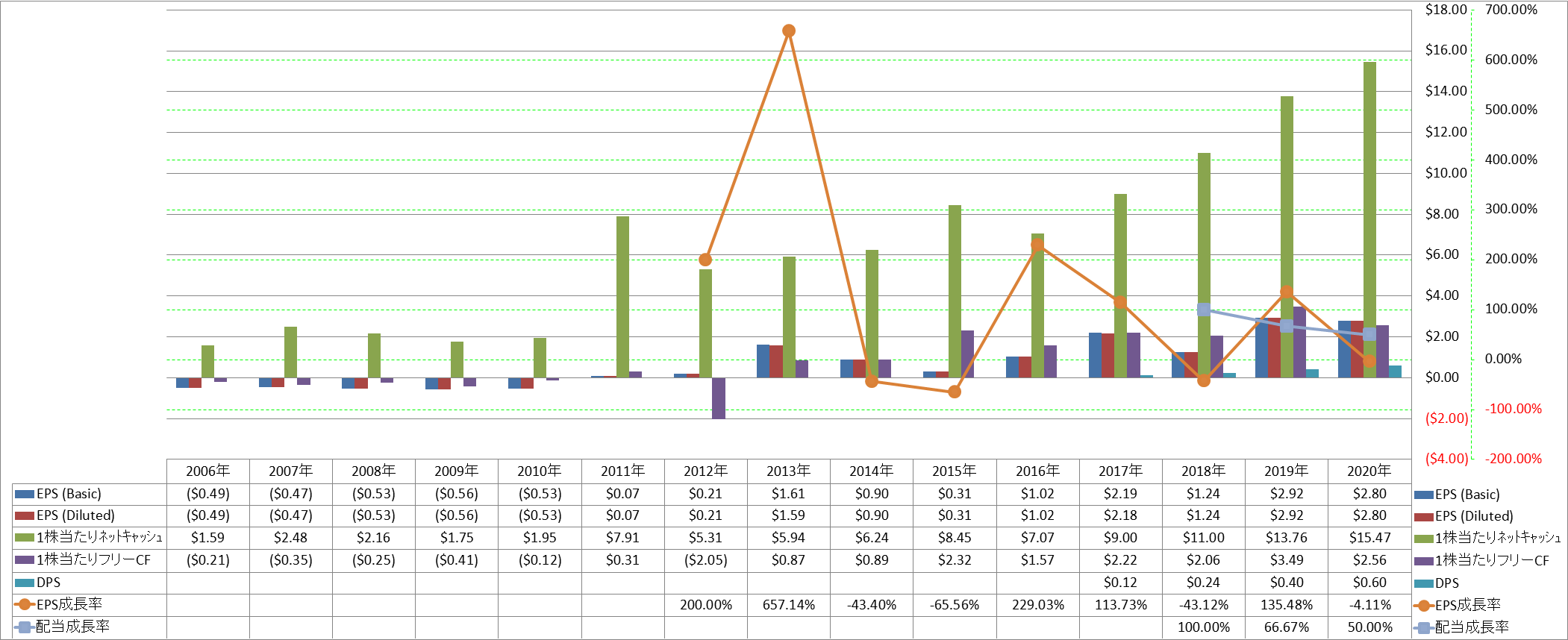Select the orange EPS成長率 peak marker above 2013
The width and height of the screenshot is (1568, 640).
[789, 31]
